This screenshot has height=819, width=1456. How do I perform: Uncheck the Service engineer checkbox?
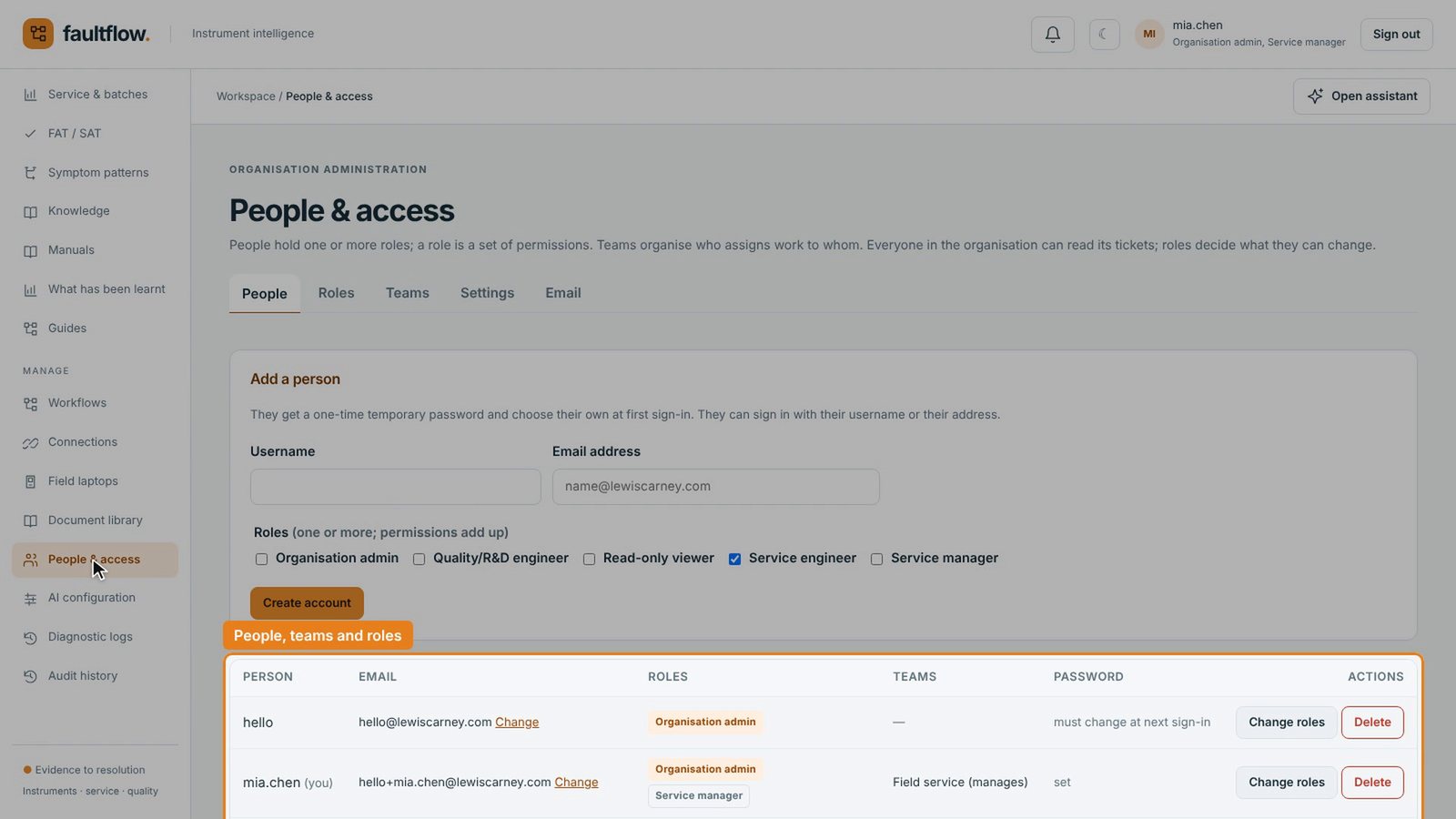click(734, 559)
